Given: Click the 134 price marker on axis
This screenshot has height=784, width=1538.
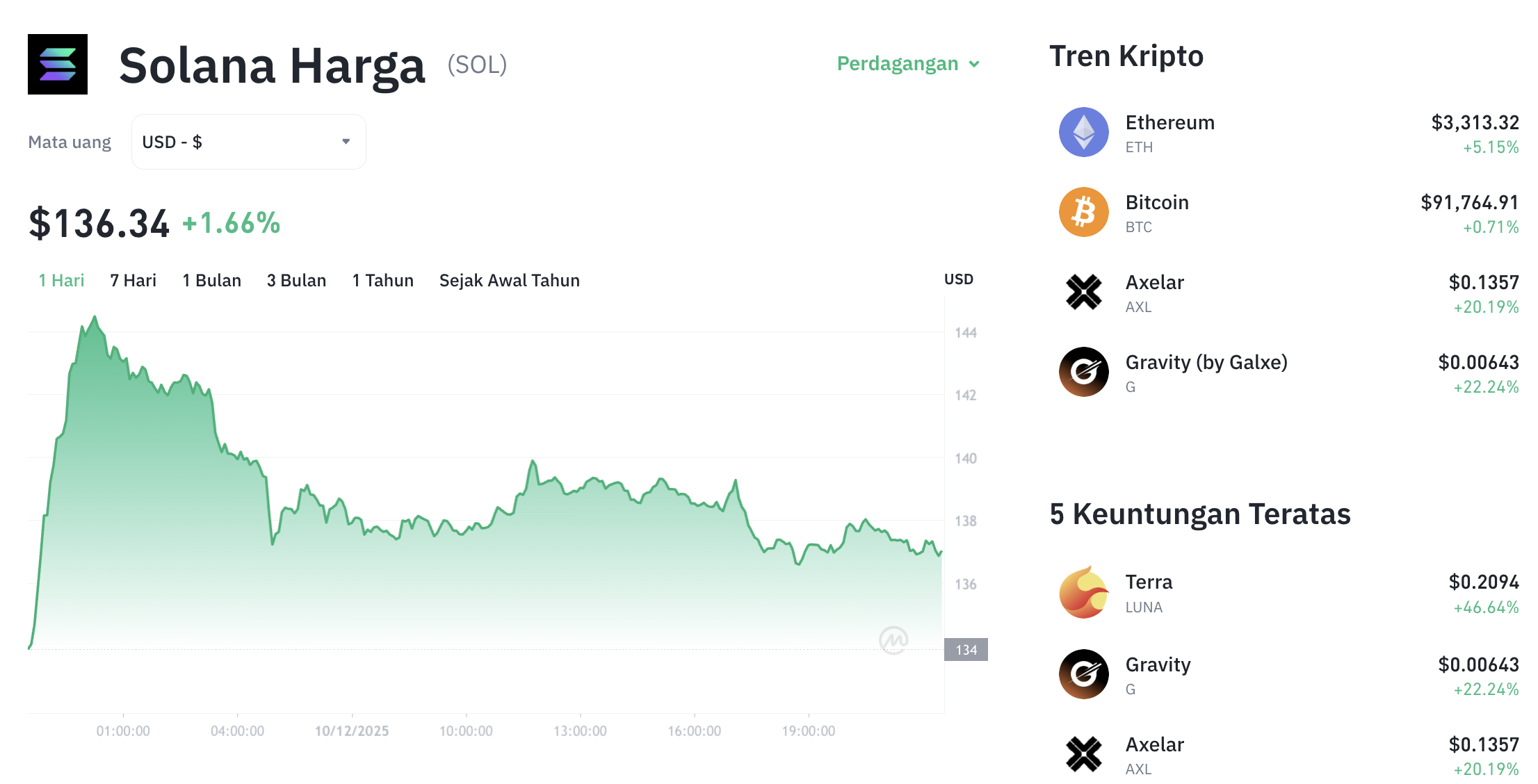Looking at the screenshot, I should coord(966,650).
